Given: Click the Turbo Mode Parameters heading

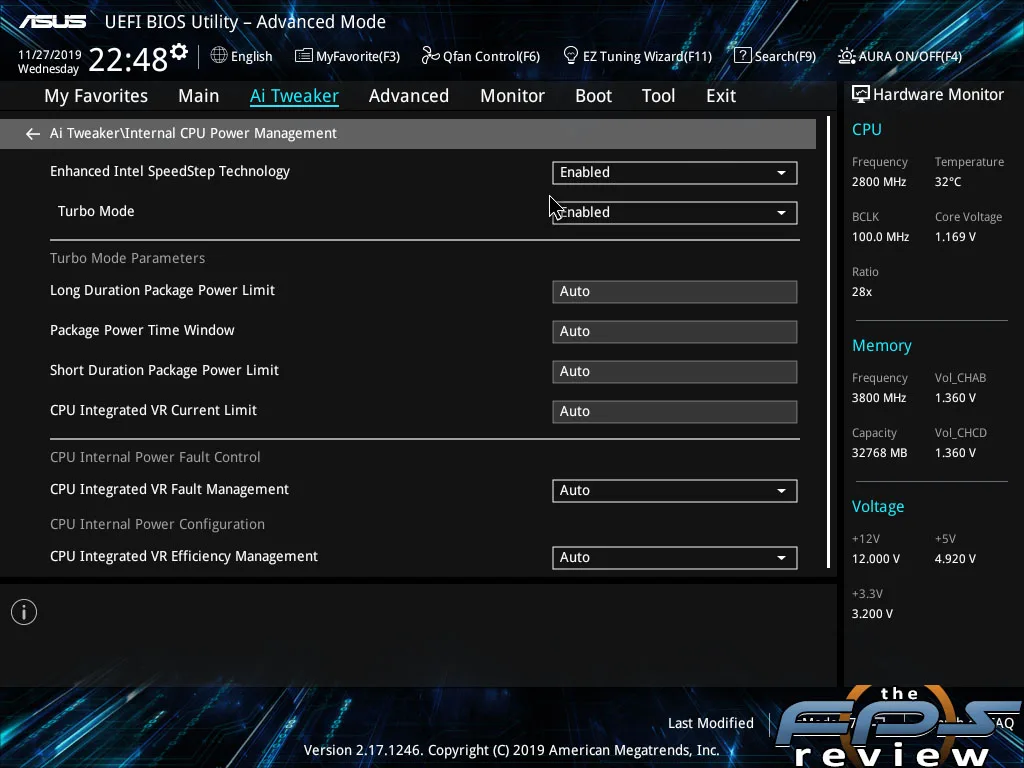Looking at the screenshot, I should [127, 258].
